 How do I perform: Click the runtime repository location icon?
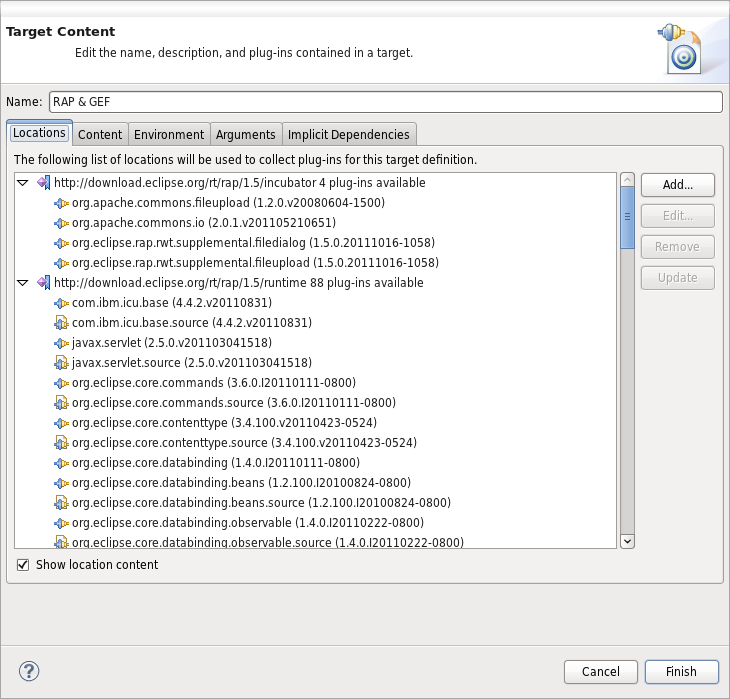coord(43,283)
